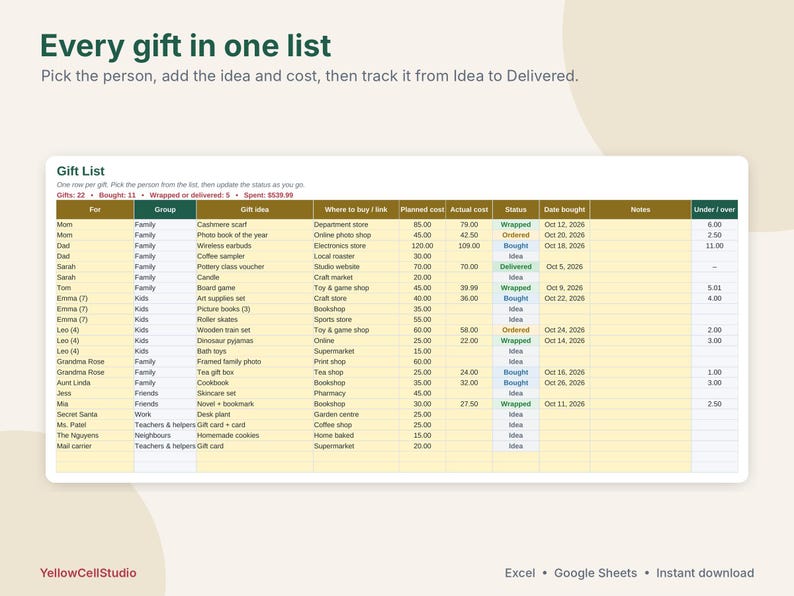Image resolution: width=794 pixels, height=596 pixels.
Task: Select the 'Art supplies set' cell
Action: pos(255,298)
